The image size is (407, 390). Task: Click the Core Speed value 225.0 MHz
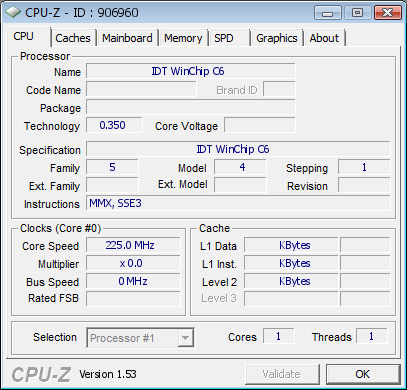[x=133, y=245]
